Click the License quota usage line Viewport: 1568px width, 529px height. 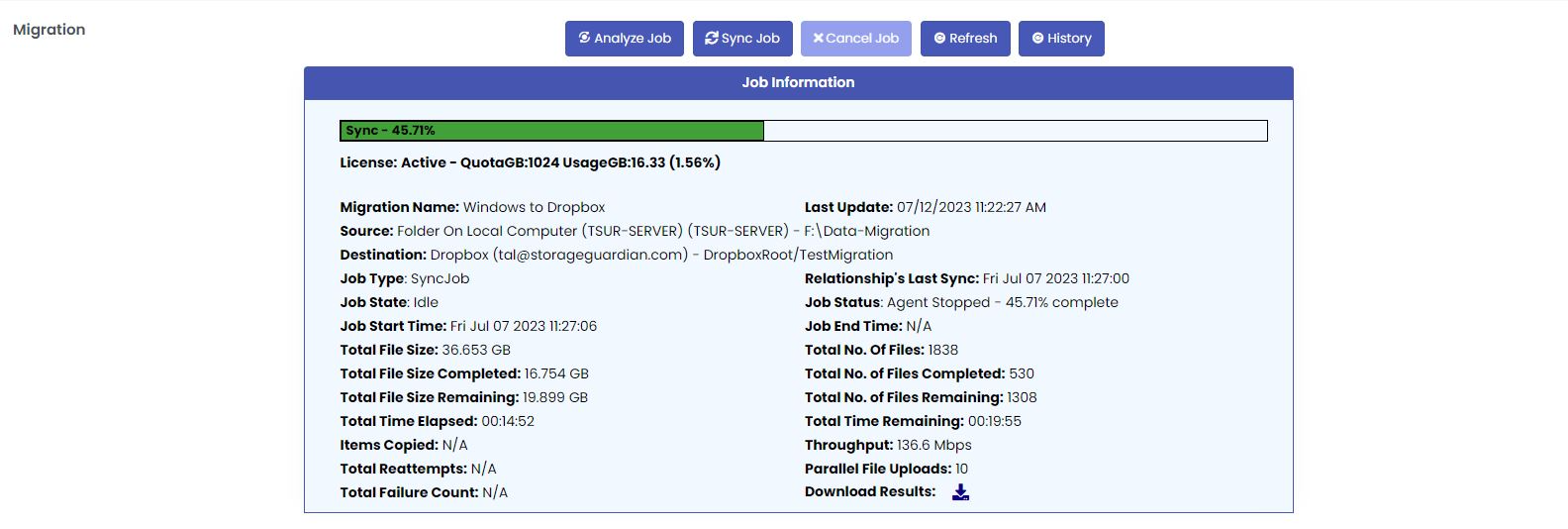click(530, 162)
